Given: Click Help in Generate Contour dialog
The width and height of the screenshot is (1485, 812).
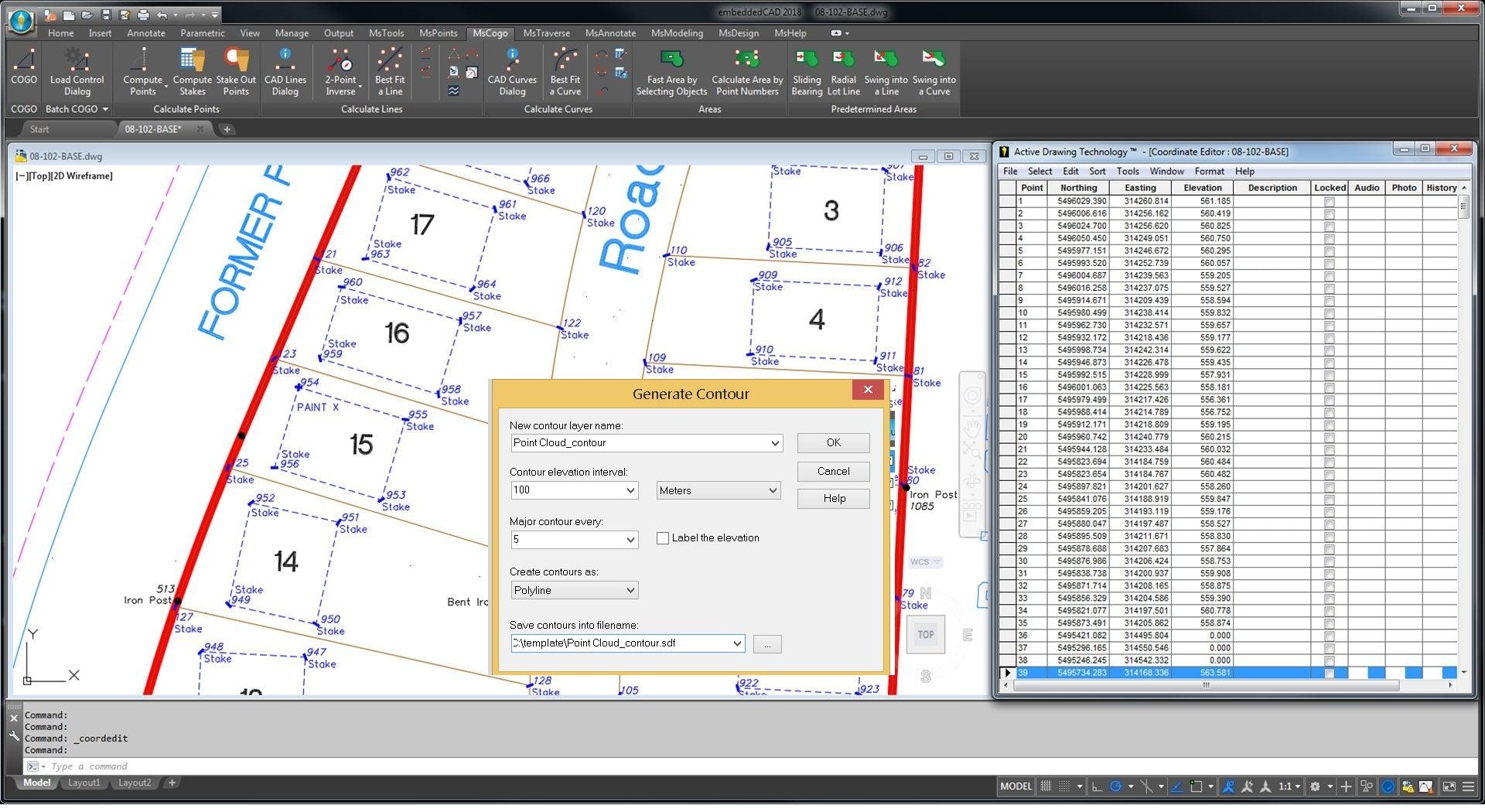Looking at the screenshot, I should pos(833,499).
